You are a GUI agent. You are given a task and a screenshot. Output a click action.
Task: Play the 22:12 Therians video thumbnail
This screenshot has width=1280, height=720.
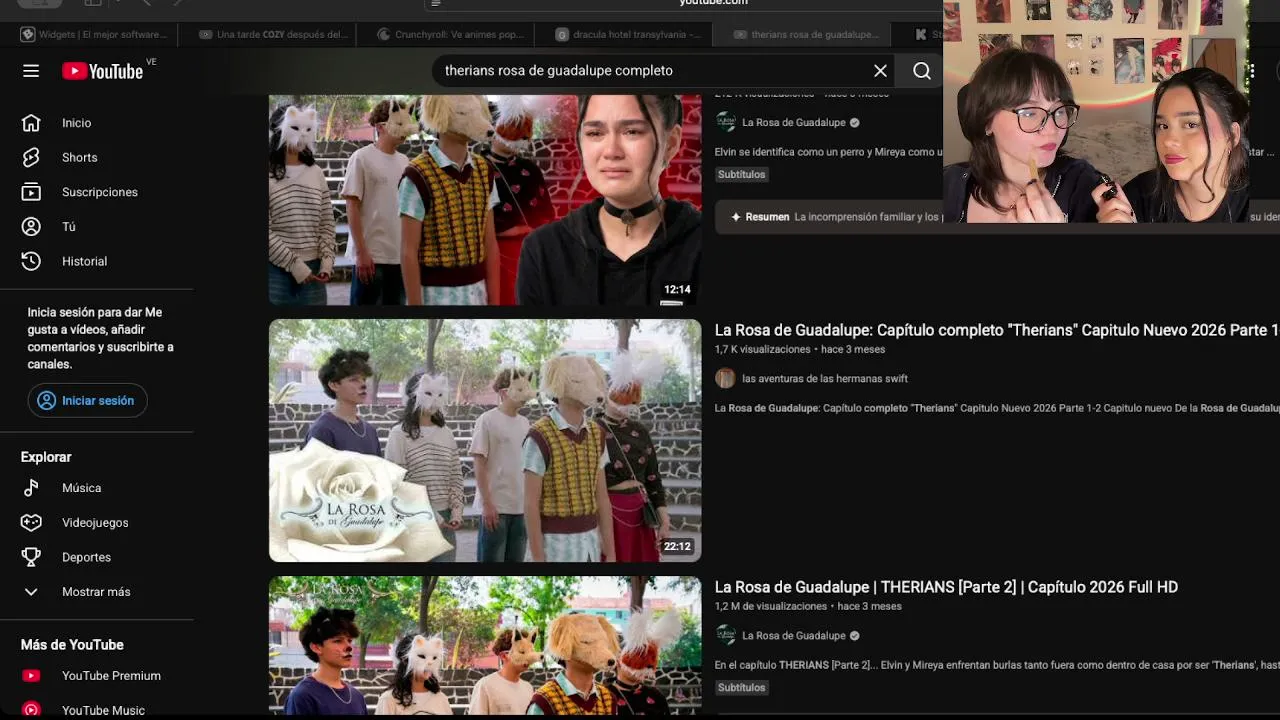pyautogui.click(x=485, y=440)
